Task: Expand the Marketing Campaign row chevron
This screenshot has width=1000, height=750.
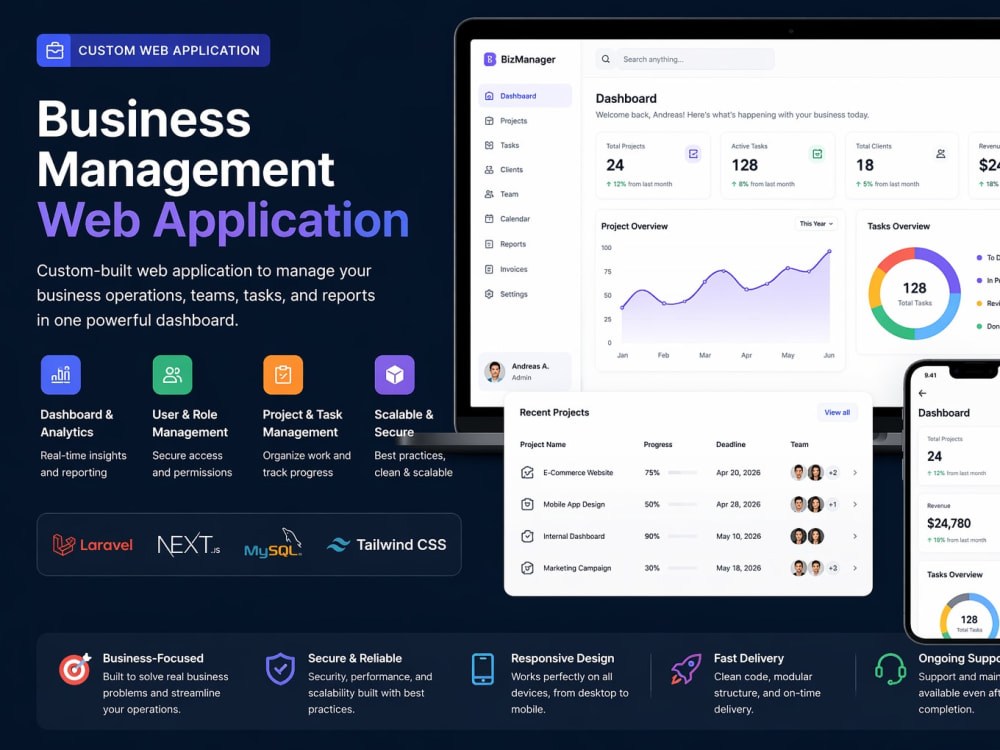Action: click(x=855, y=568)
